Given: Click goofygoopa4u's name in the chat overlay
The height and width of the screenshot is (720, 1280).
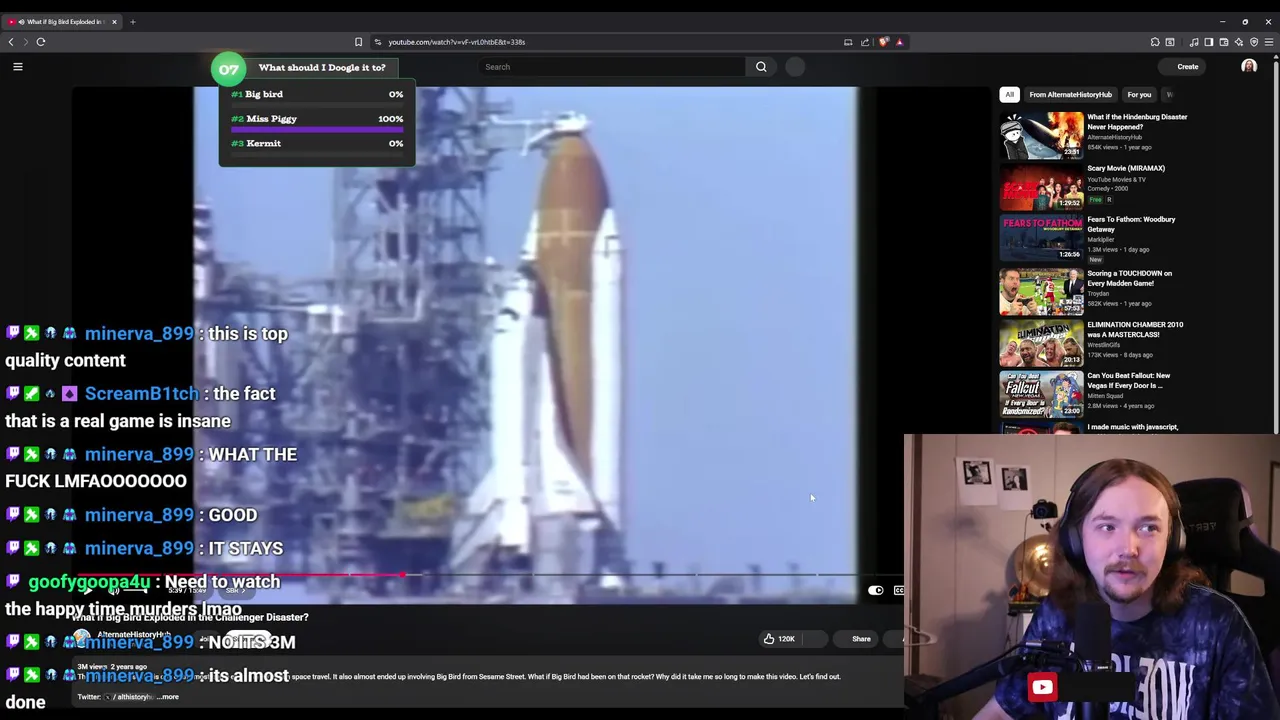Looking at the screenshot, I should (x=89, y=582).
